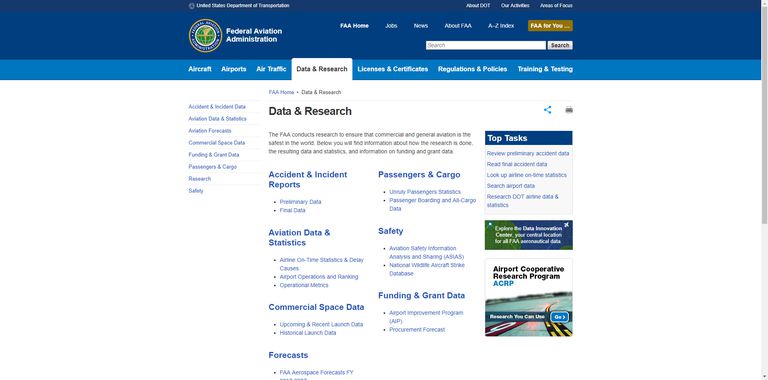Open Aviation Data & Statistics in the sidebar
Screen dimensions: 768x380
click(x=217, y=119)
